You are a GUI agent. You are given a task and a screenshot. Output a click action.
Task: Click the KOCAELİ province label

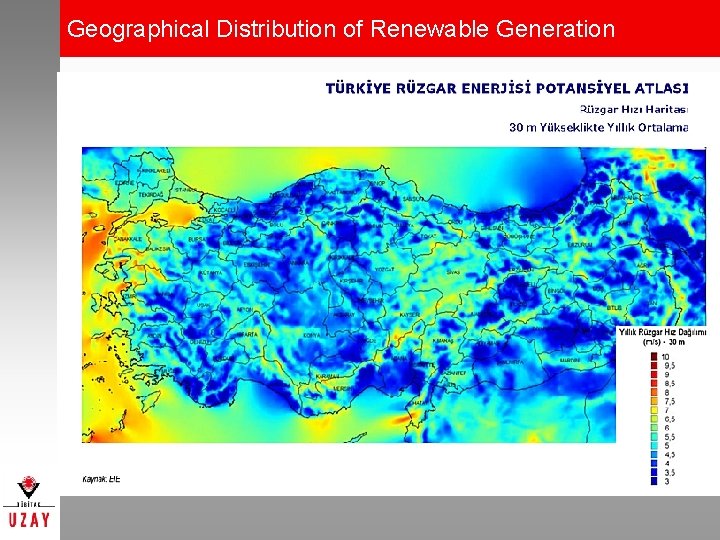[225, 209]
